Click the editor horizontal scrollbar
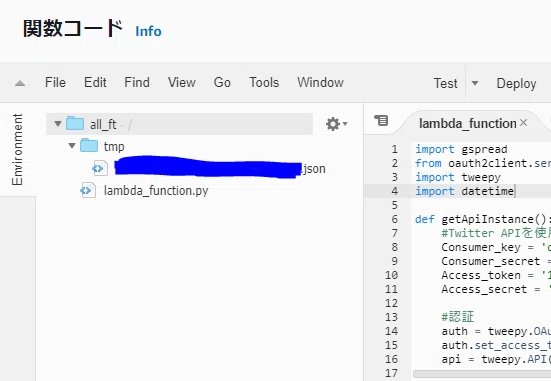Image resolution: width=551 pixels, height=381 pixels. [x=482, y=374]
